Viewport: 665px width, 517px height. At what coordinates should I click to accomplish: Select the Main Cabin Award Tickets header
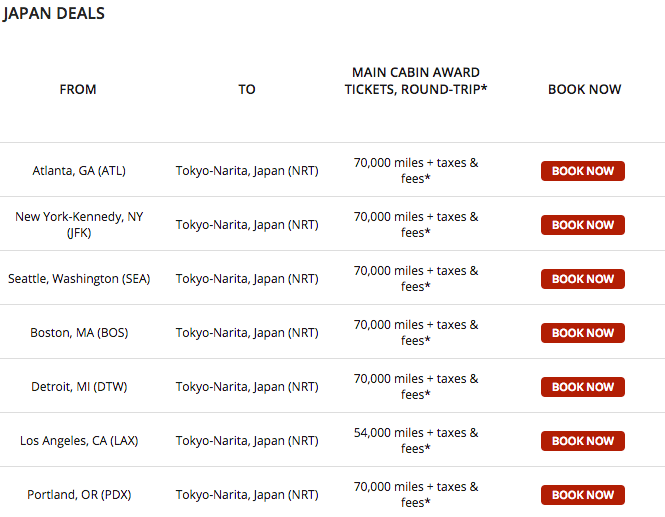(x=415, y=81)
